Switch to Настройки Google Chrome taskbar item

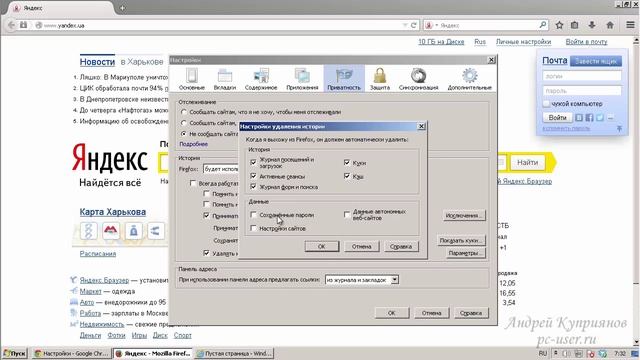point(71,353)
